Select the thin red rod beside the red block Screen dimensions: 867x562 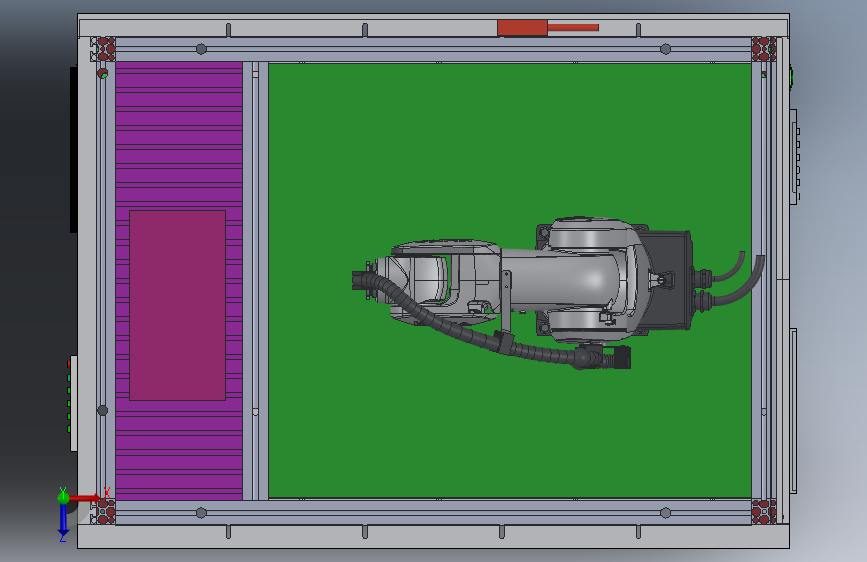tap(573, 27)
